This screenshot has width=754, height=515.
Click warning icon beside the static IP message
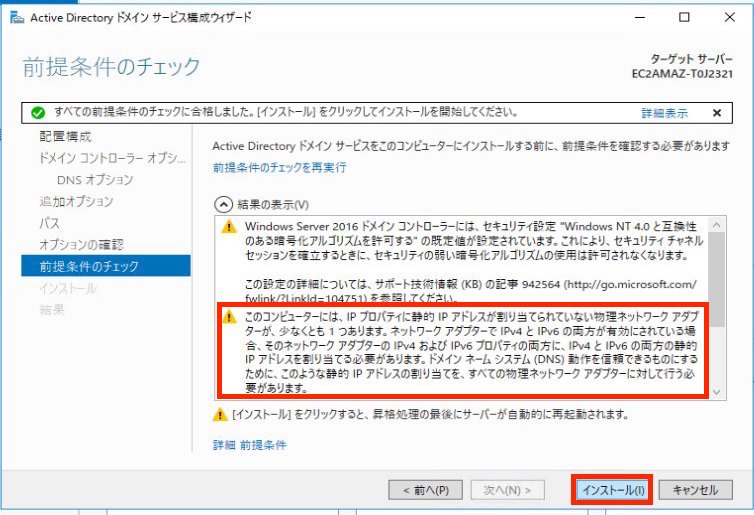pos(229,316)
